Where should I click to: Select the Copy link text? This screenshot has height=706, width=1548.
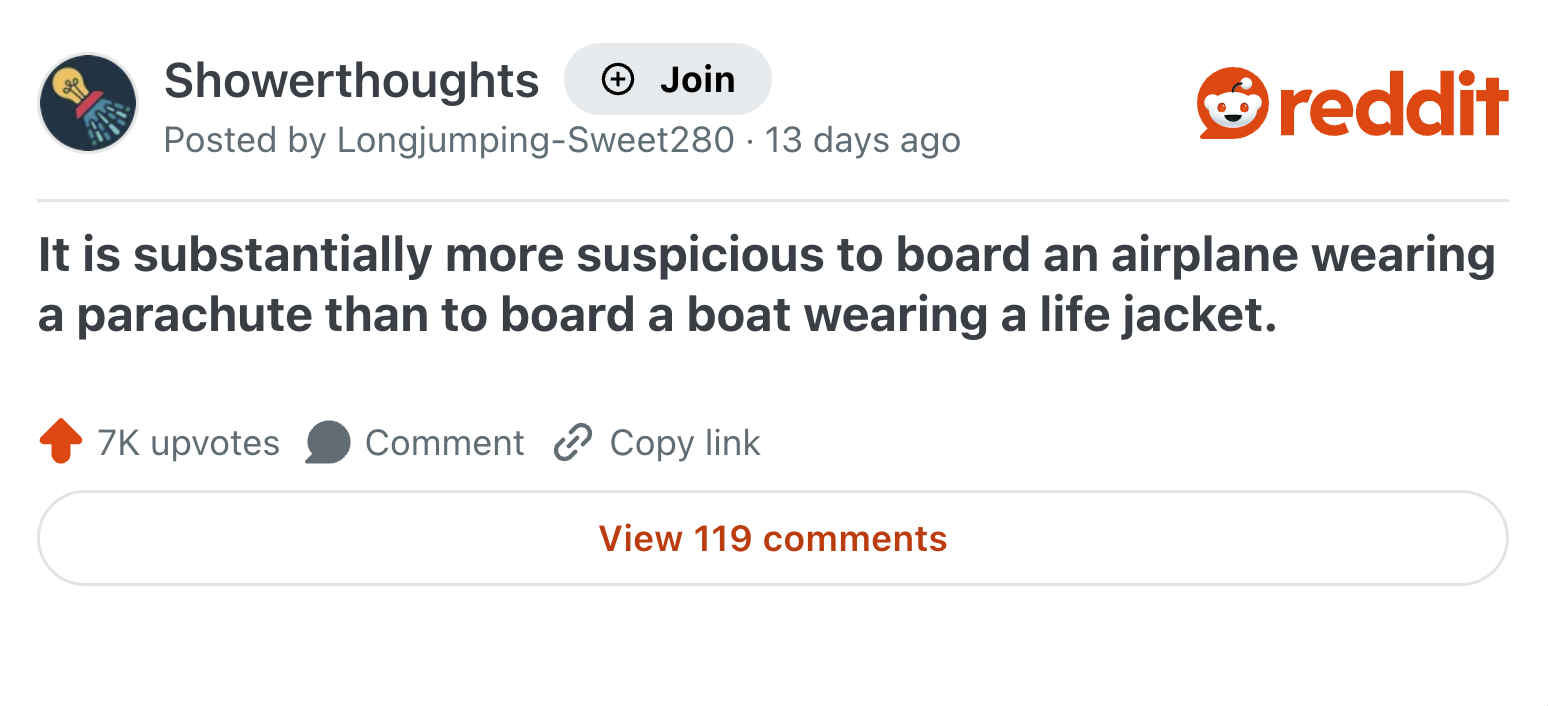685,442
